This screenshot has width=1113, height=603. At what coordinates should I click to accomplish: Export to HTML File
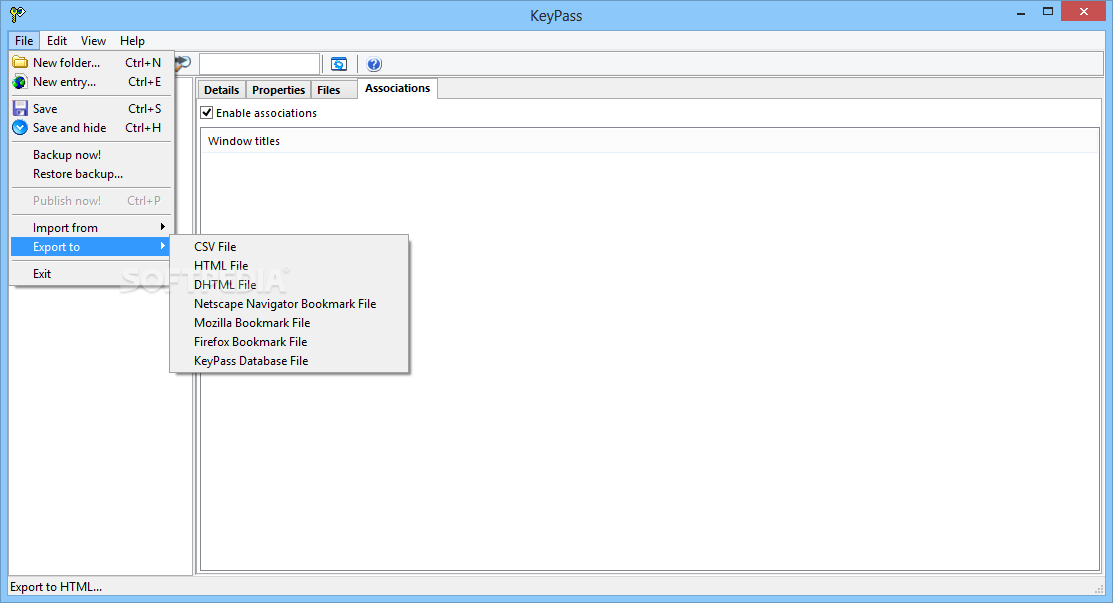point(290,265)
